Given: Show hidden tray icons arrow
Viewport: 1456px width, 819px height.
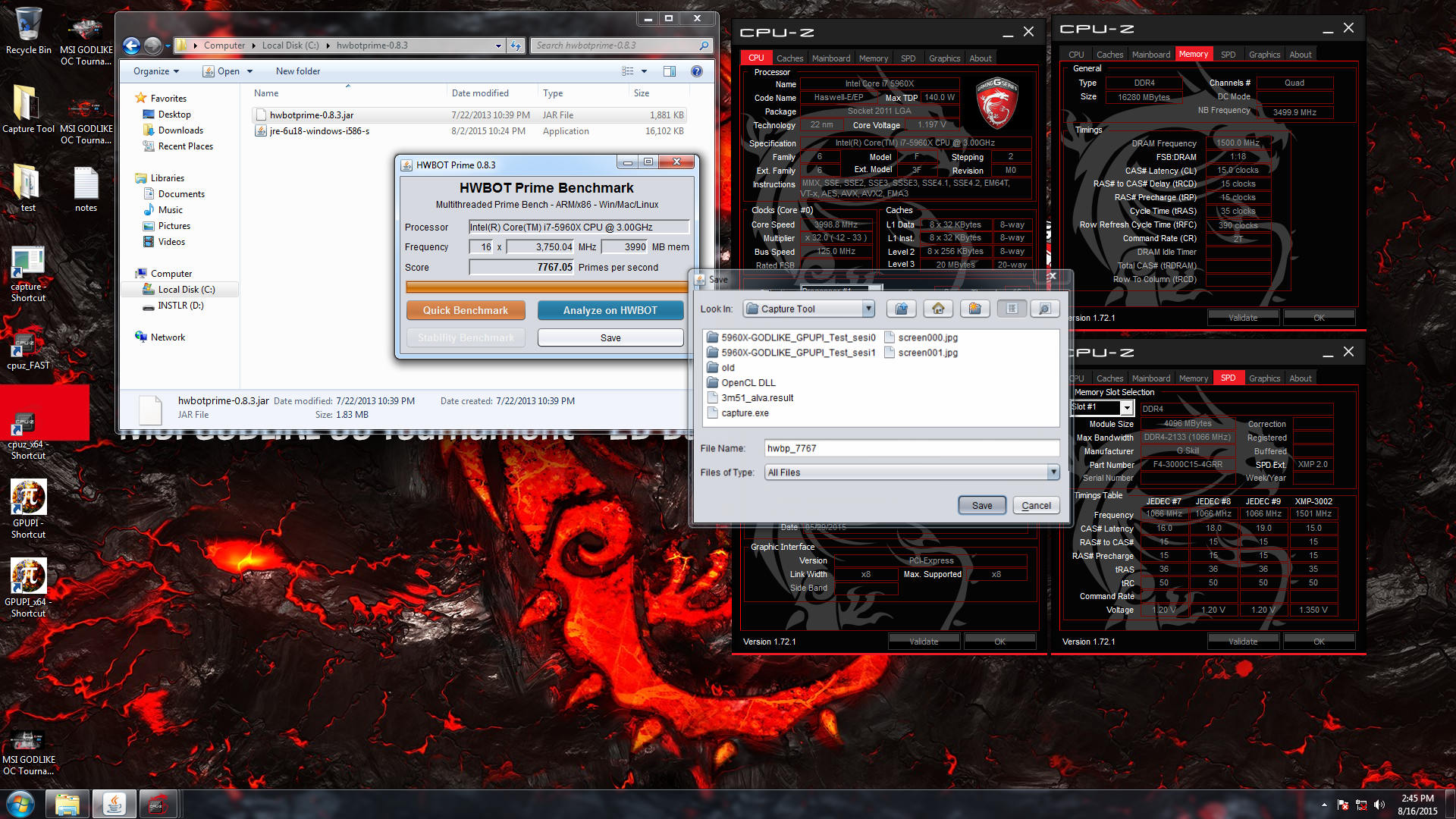Looking at the screenshot, I should (x=1324, y=805).
